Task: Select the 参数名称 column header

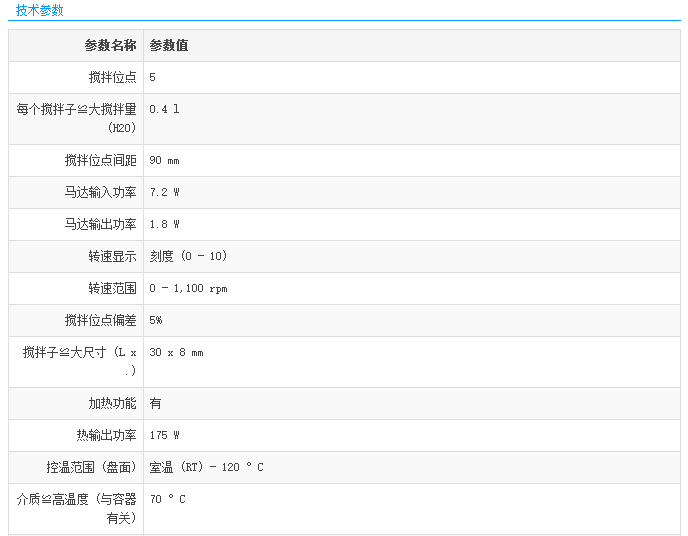Action: point(110,46)
